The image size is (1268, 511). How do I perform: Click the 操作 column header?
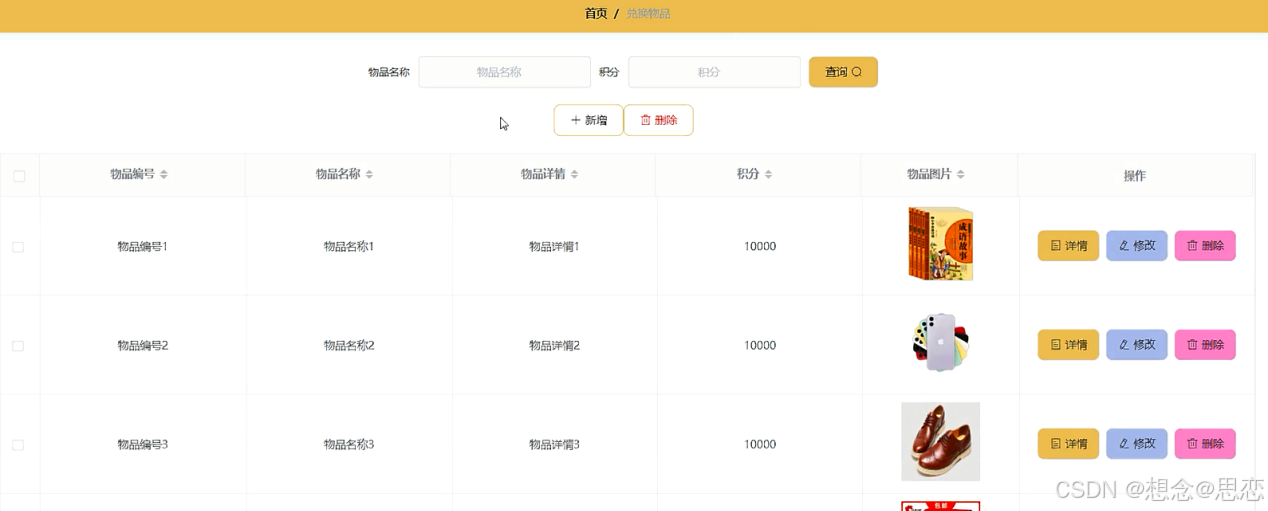[1134, 176]
